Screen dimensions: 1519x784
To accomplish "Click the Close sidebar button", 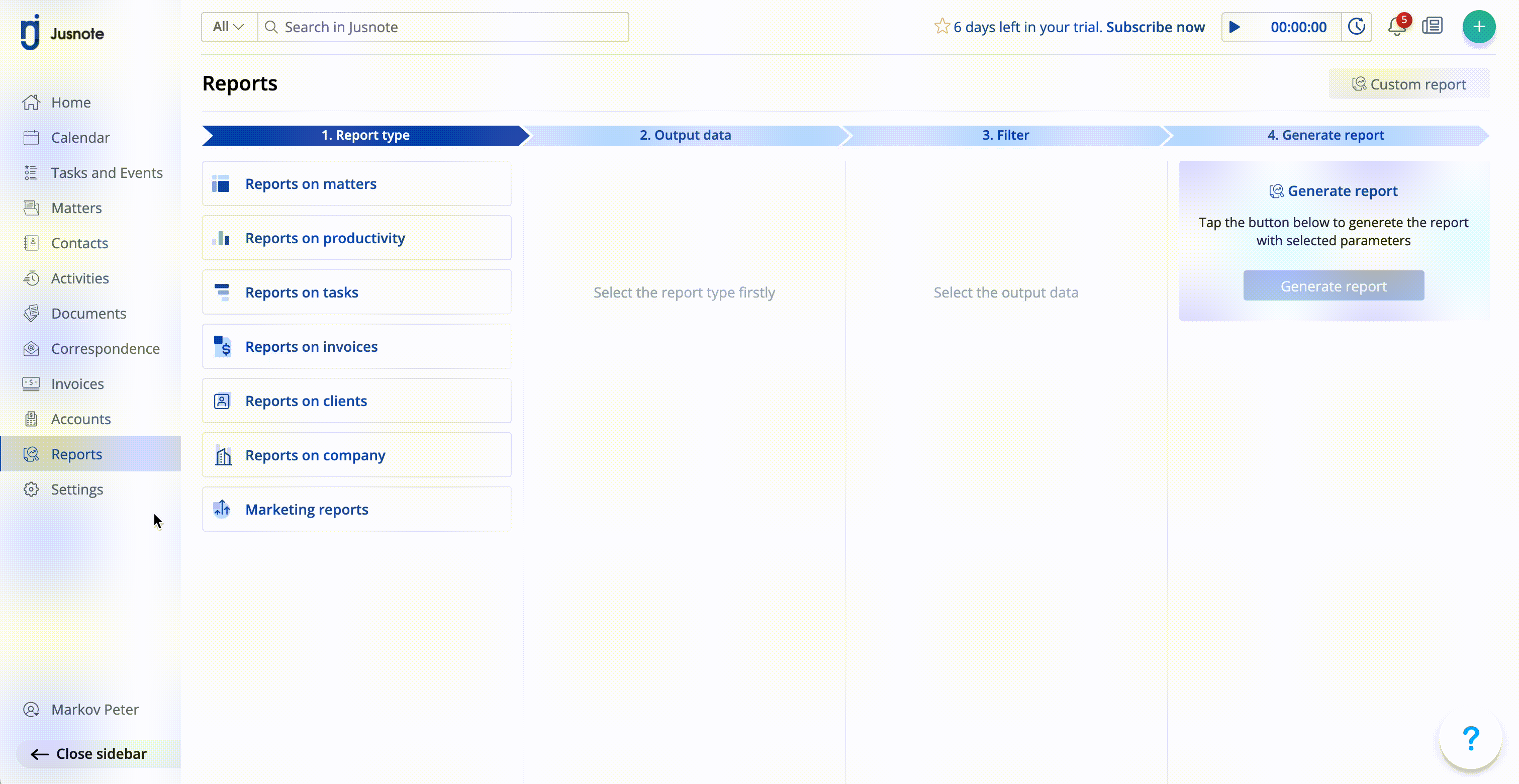I will pos(98,753).
